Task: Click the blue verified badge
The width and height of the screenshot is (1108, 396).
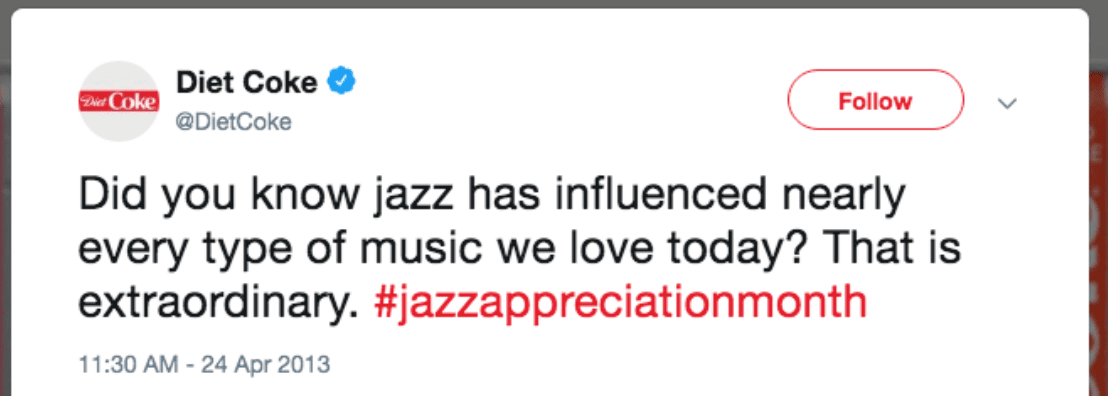Action: (341, 83)
